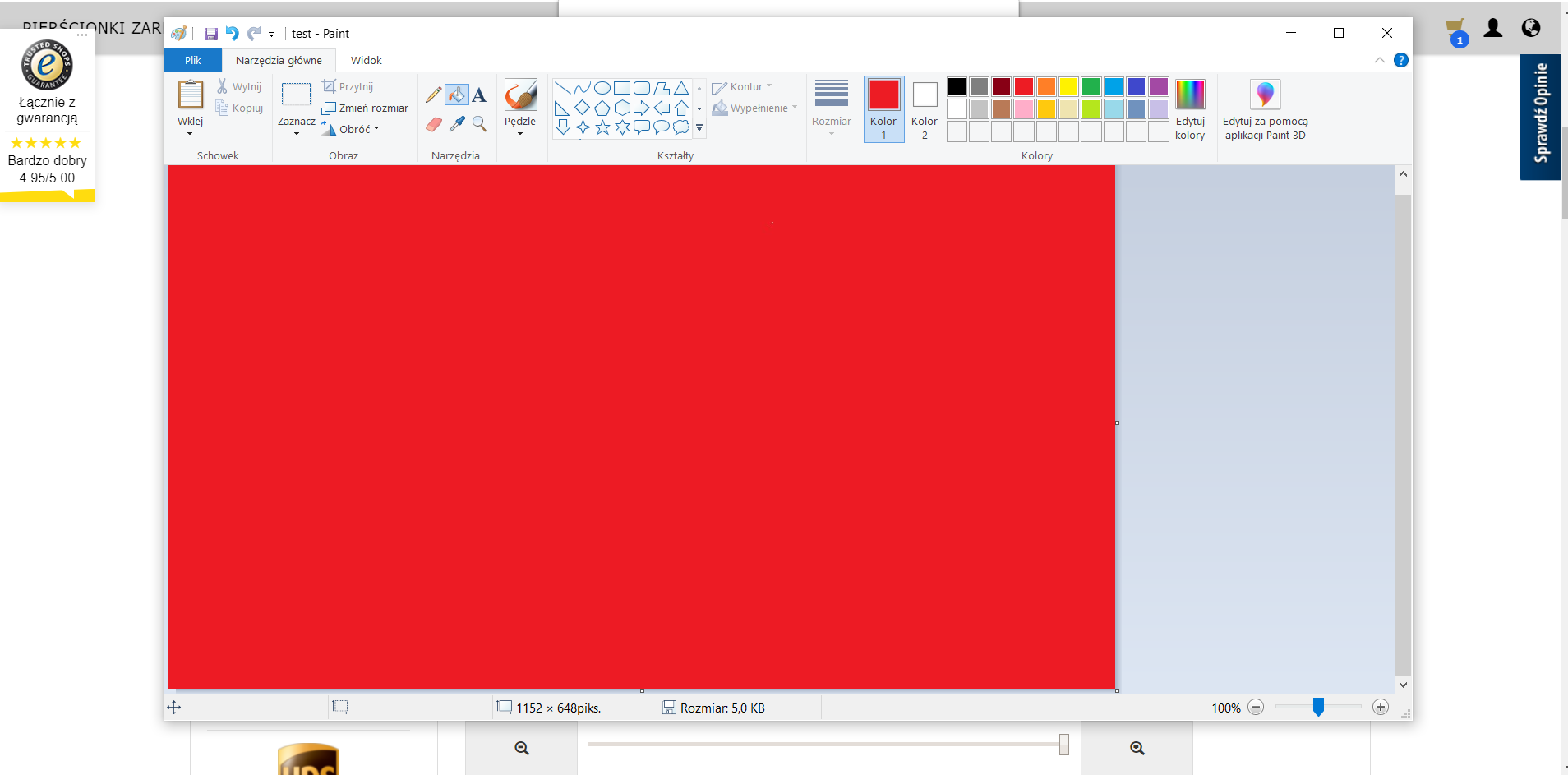Pick the pink color swatch
The image size is (1568, 775).
[1024, 109]
